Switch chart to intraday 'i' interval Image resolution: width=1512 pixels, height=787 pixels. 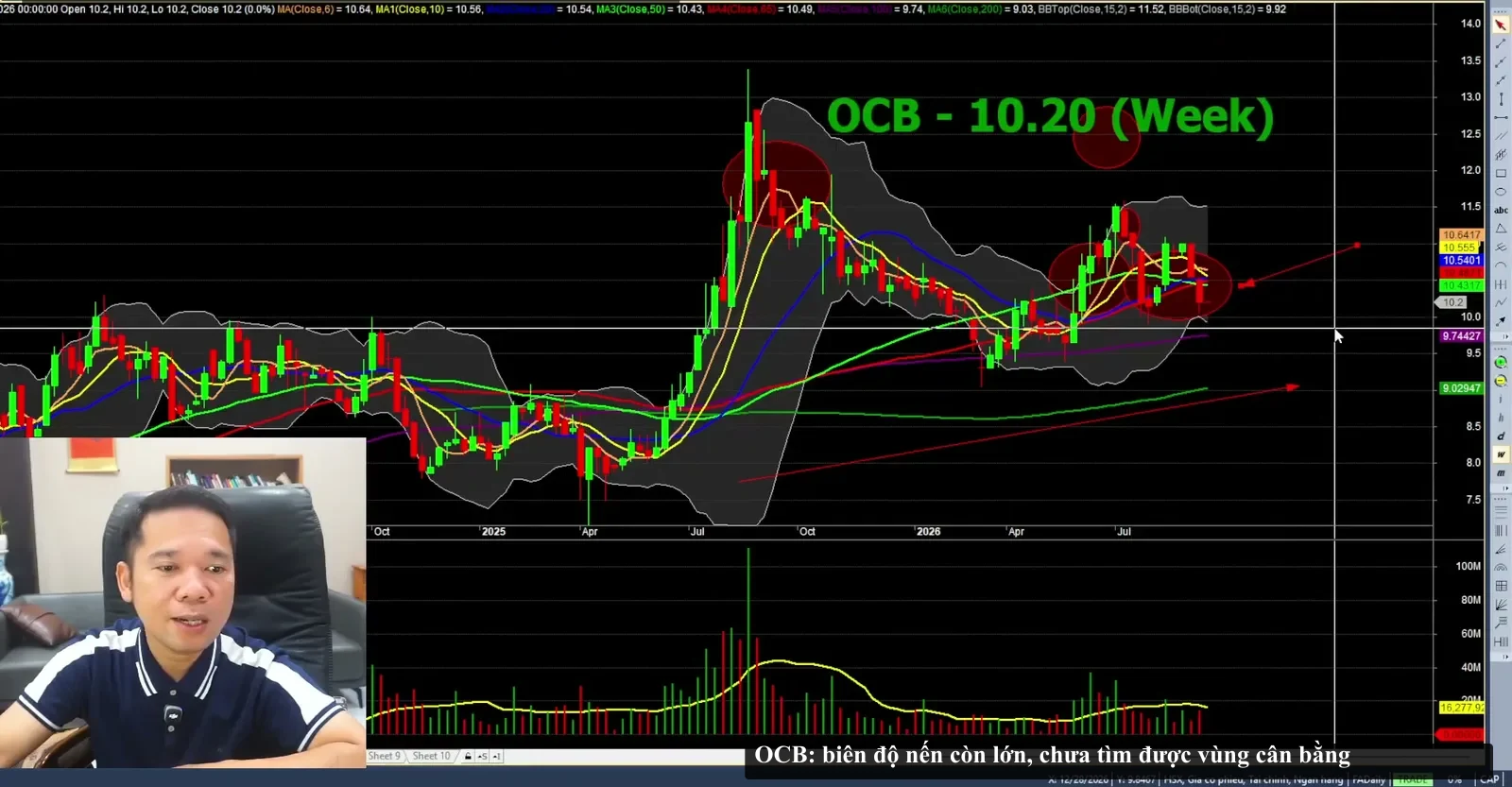1501,401
